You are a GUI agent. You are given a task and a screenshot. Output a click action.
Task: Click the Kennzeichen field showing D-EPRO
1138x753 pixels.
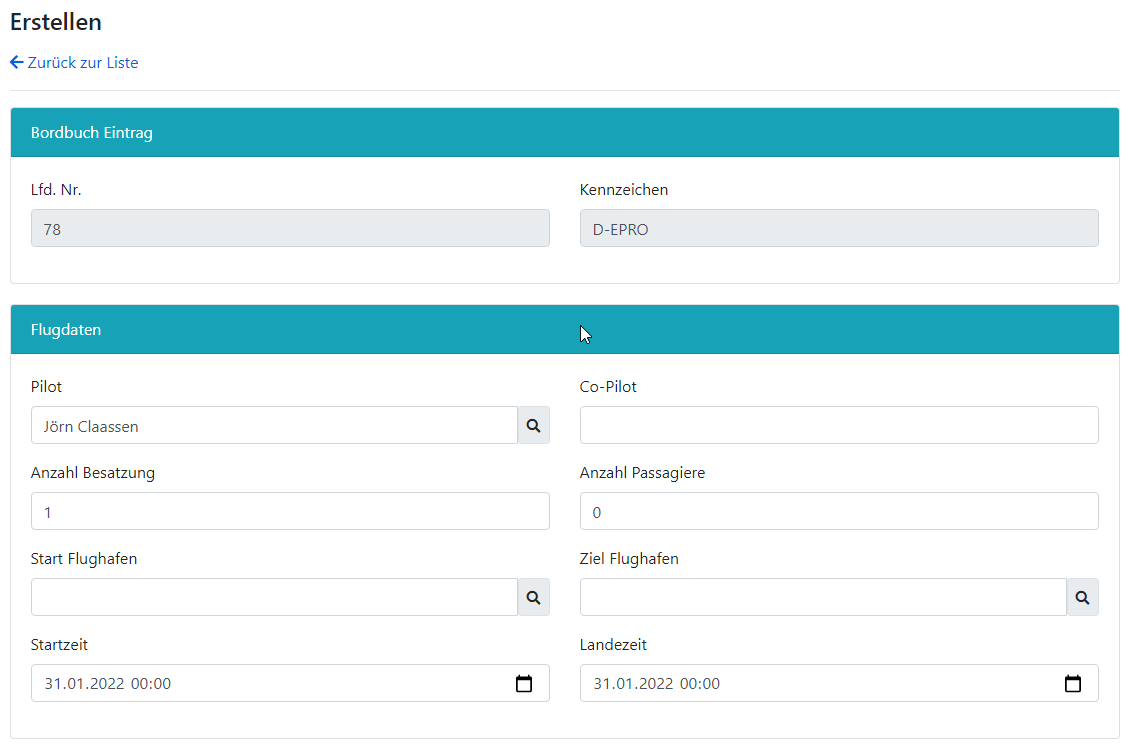coord(838,229)
